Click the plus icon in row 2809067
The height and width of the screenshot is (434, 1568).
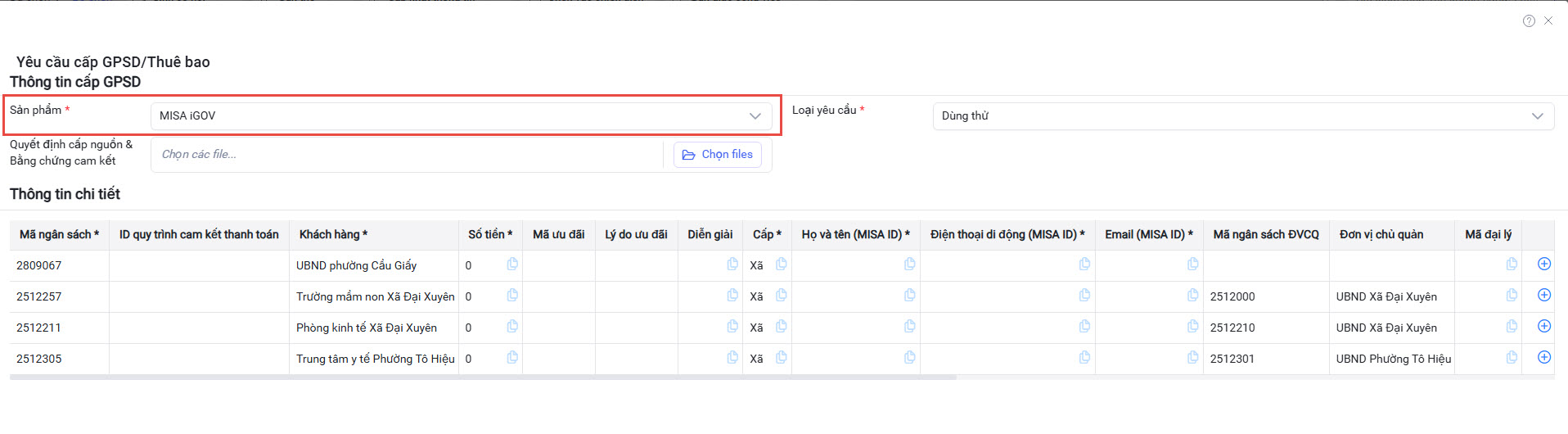pyautogui.click(x=1543, y=264)
